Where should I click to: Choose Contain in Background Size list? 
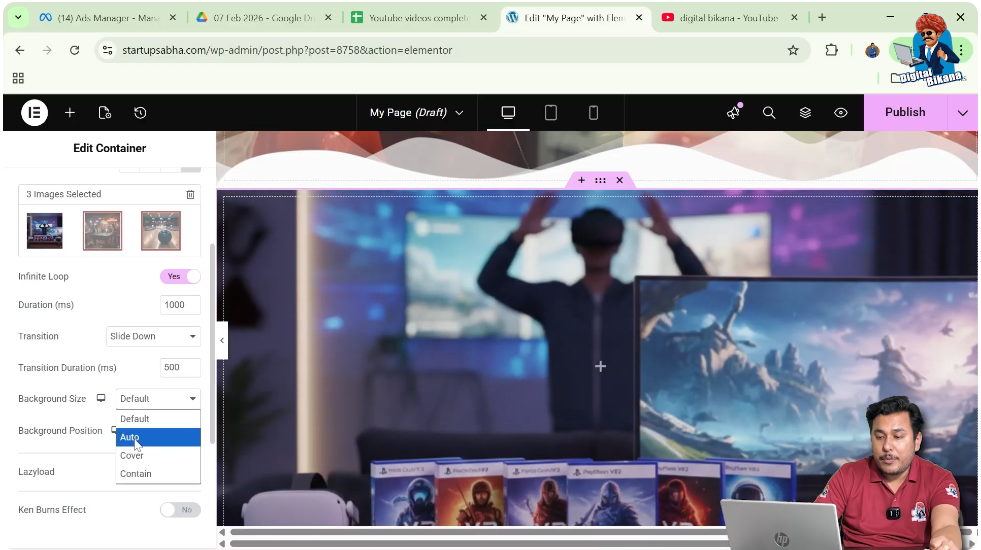(158, 474)
